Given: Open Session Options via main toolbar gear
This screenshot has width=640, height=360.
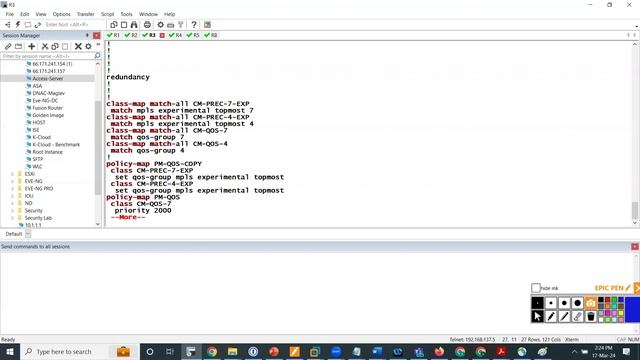Looking at the screenshot, I should (160, 25).
